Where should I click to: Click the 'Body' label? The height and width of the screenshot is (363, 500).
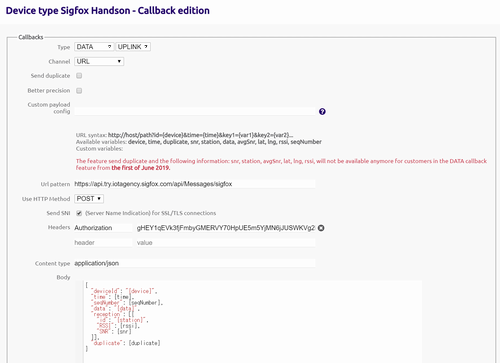pos(63,277)
